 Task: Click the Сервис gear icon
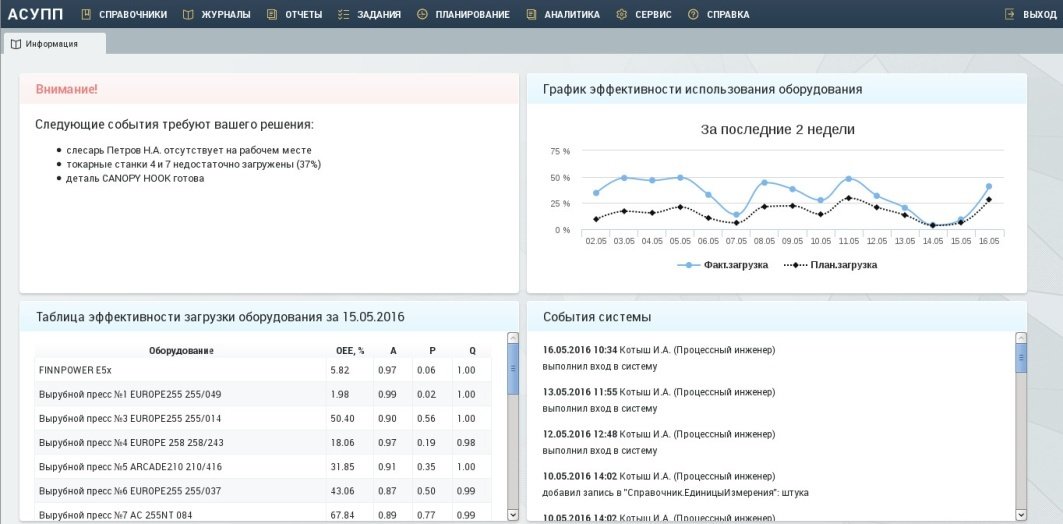click(x=622, y=14)
